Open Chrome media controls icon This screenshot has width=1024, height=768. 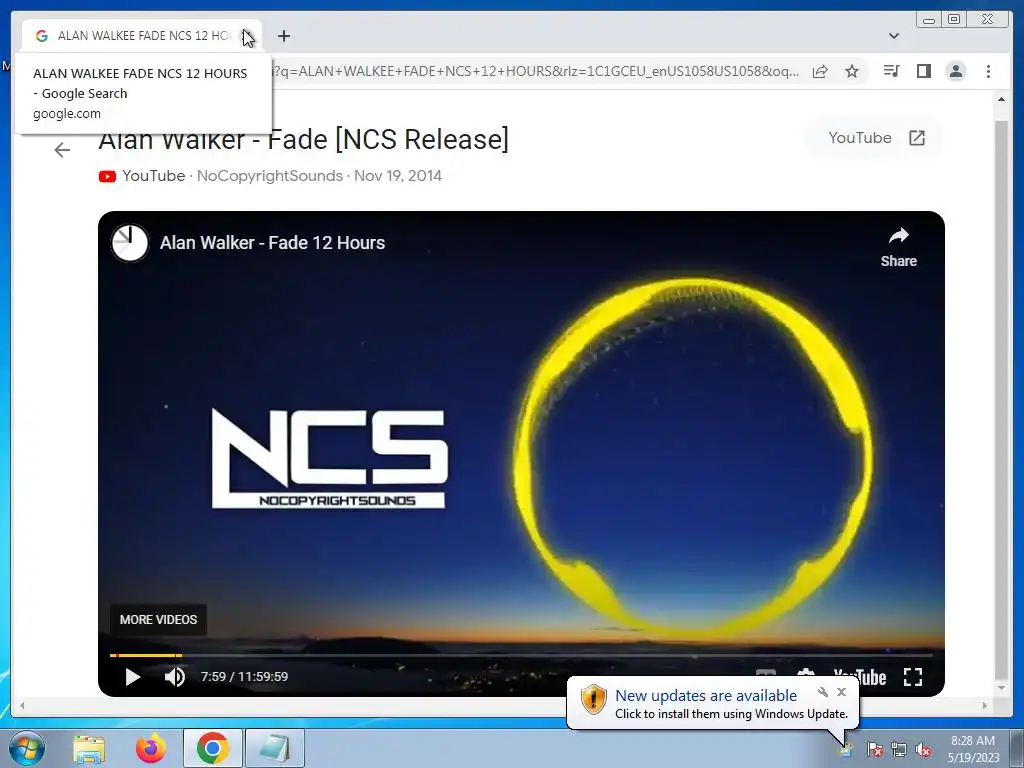(x=891, y=71)
